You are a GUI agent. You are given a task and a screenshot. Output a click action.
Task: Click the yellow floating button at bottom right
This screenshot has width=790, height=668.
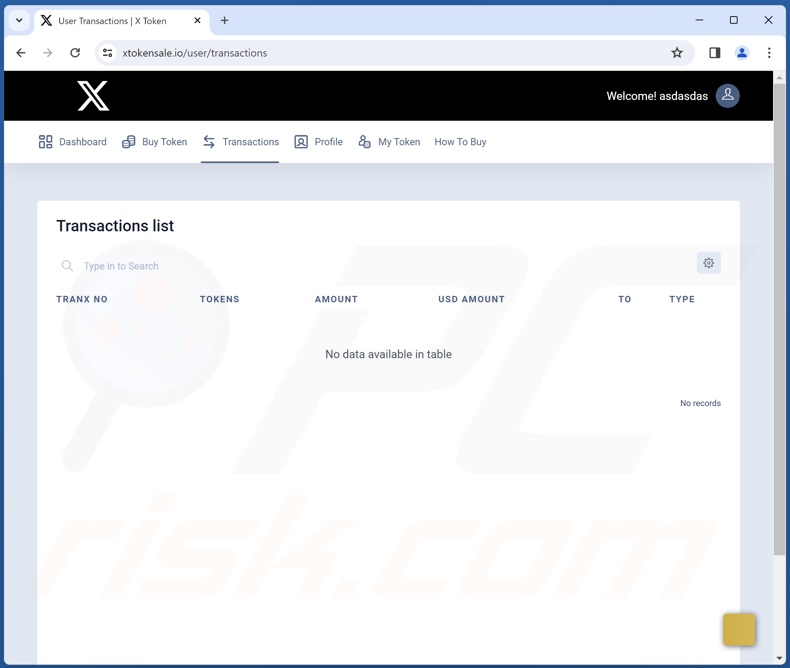point(739,629)
